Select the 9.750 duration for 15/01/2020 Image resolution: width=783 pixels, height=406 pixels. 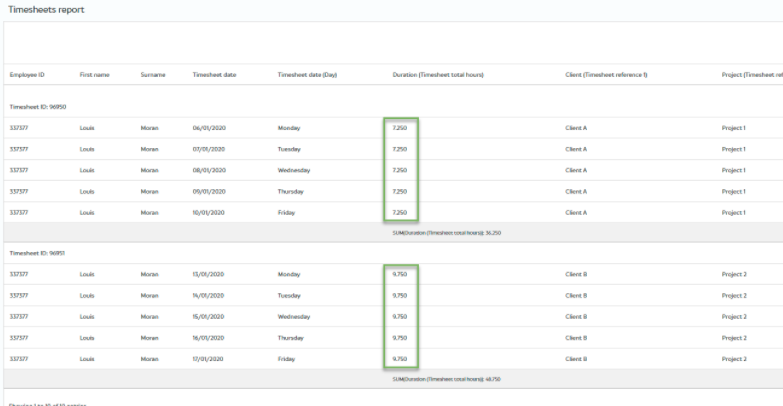coord(400,316)
